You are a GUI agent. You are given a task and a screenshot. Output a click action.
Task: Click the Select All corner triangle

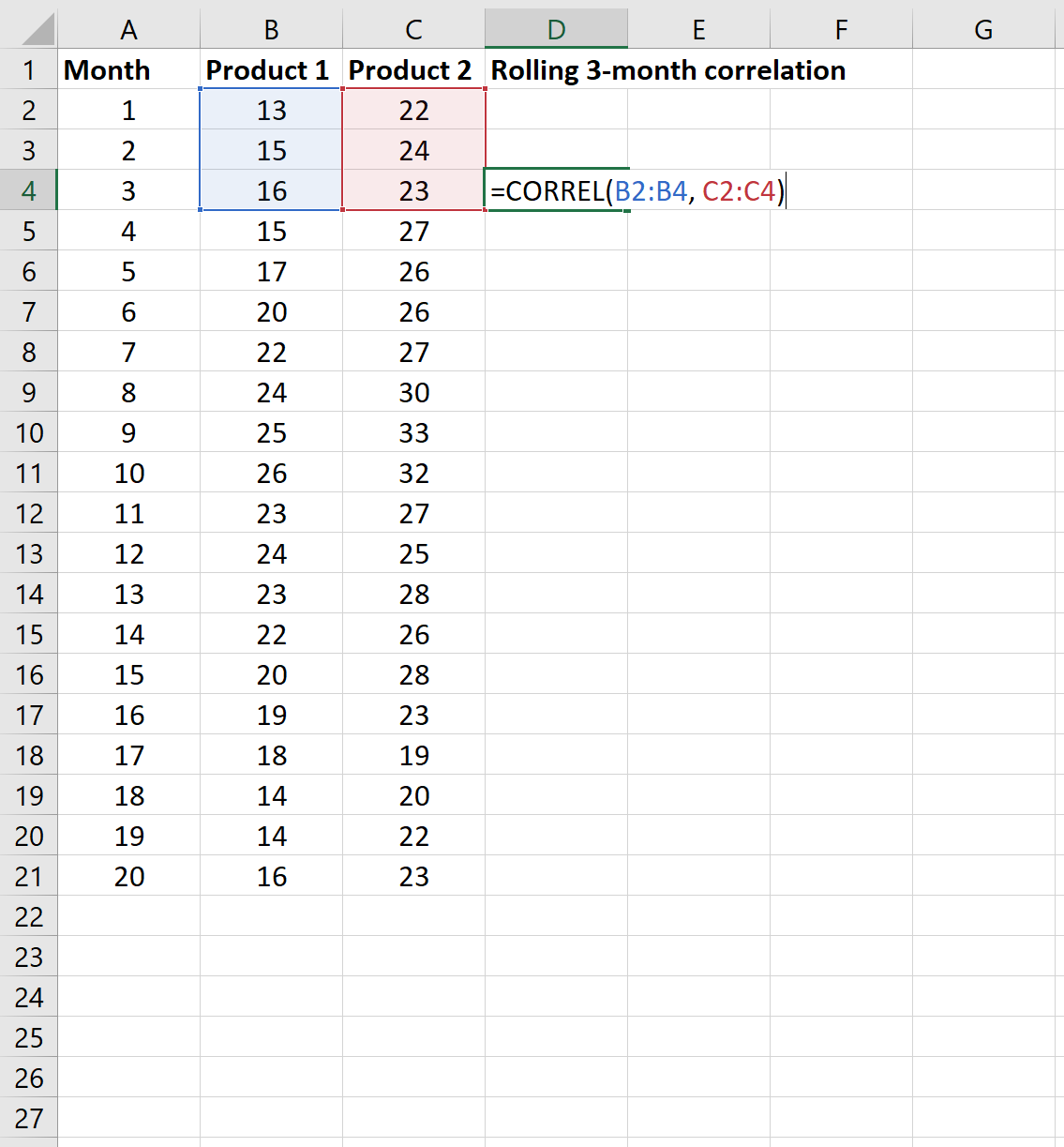point(29,28)
